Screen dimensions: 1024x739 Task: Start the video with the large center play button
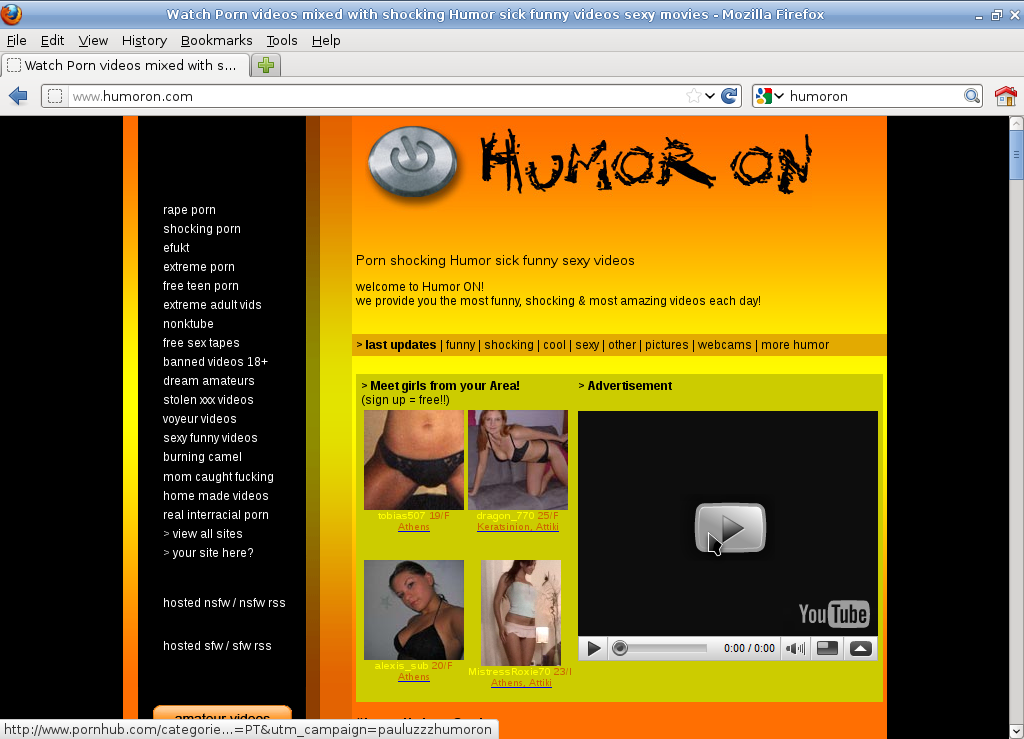(729, 527)
